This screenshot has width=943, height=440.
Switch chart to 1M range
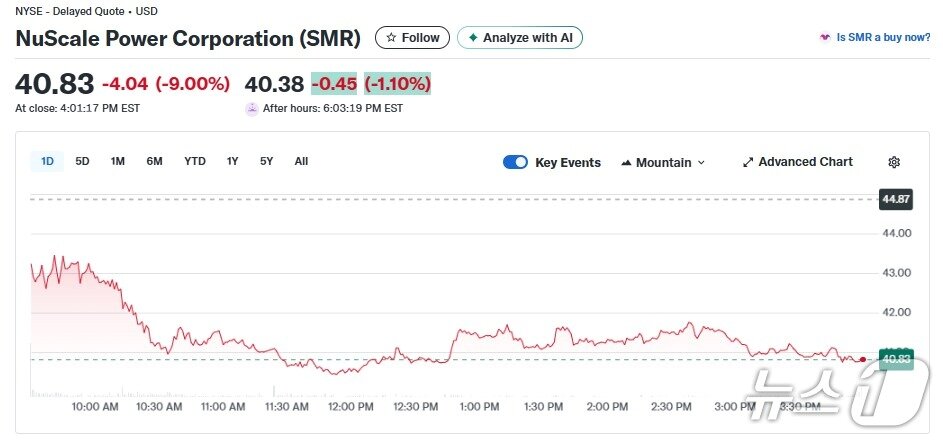[x=118, y=161]
